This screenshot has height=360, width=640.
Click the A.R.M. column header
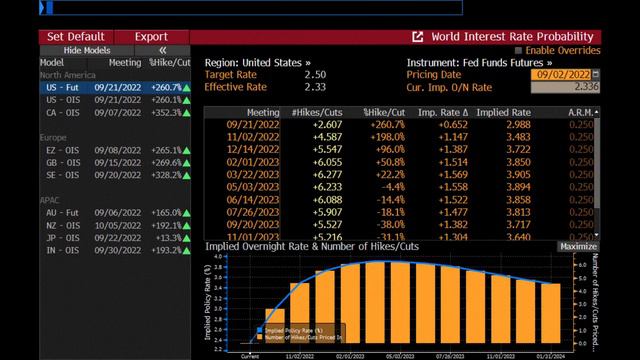pyautogui.click(x=580, y=113)
